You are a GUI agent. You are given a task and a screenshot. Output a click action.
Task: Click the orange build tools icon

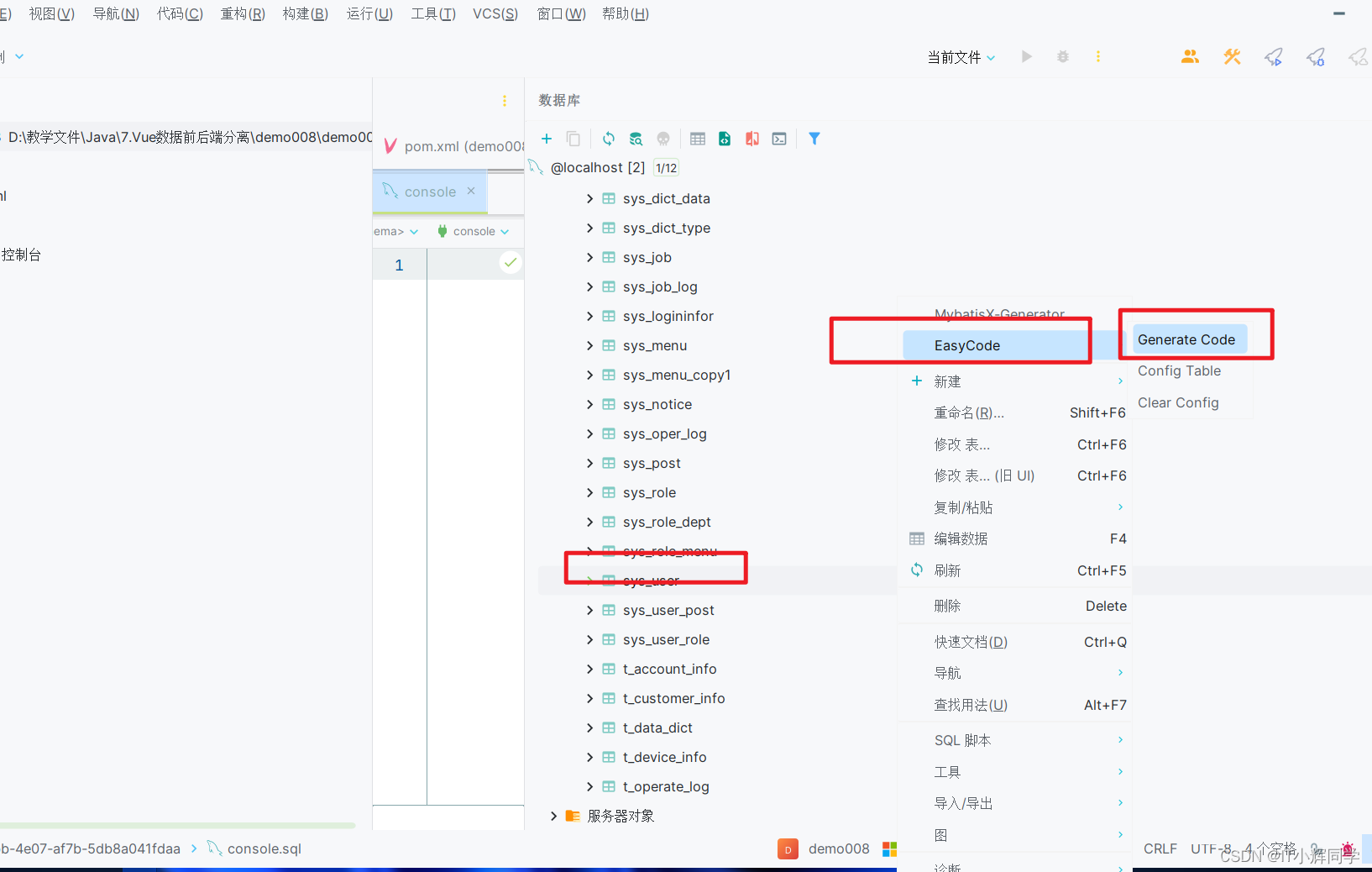tap(1232, 56)
